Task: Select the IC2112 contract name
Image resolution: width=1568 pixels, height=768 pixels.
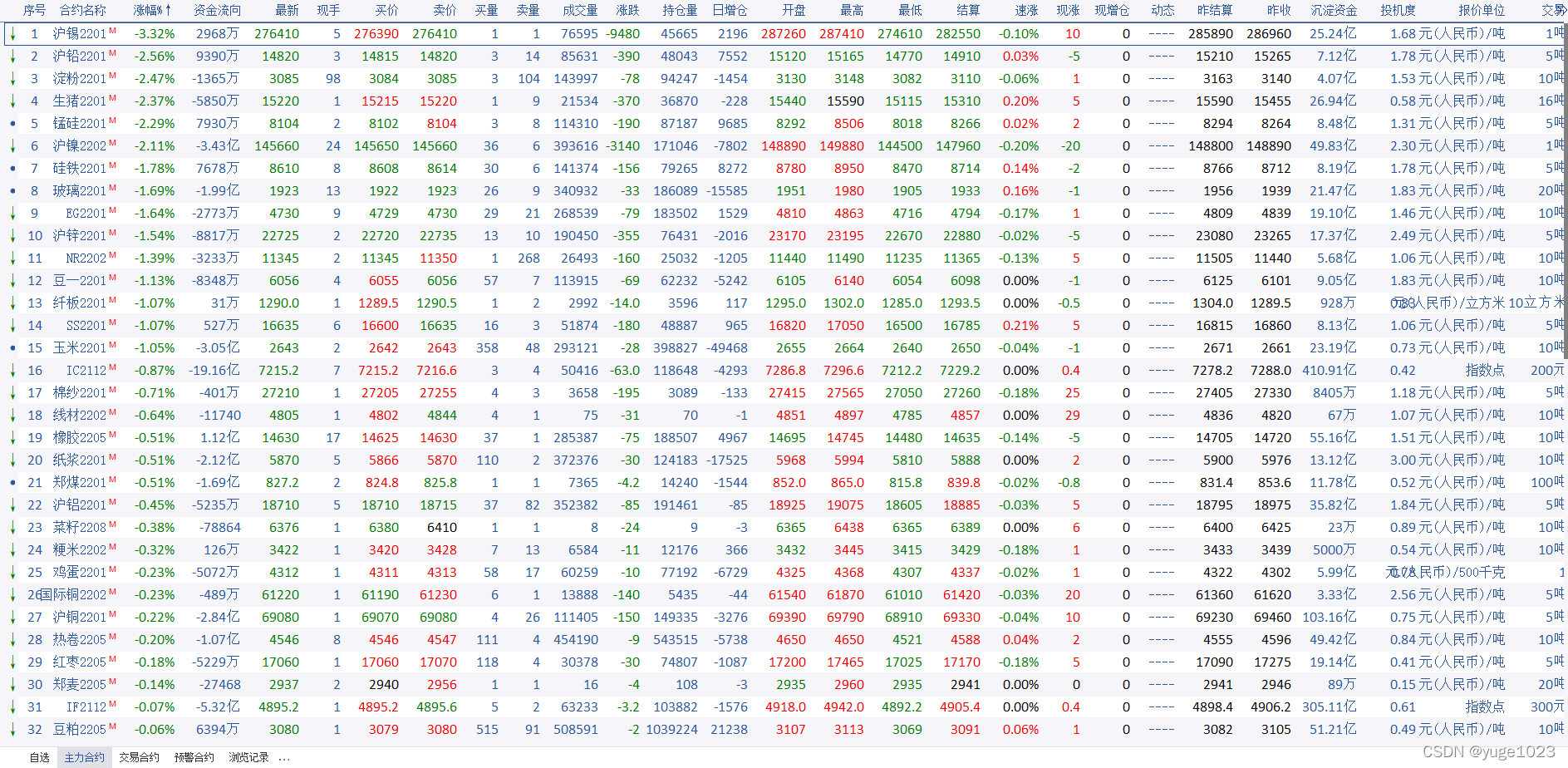Action: (x=86, y=371)
